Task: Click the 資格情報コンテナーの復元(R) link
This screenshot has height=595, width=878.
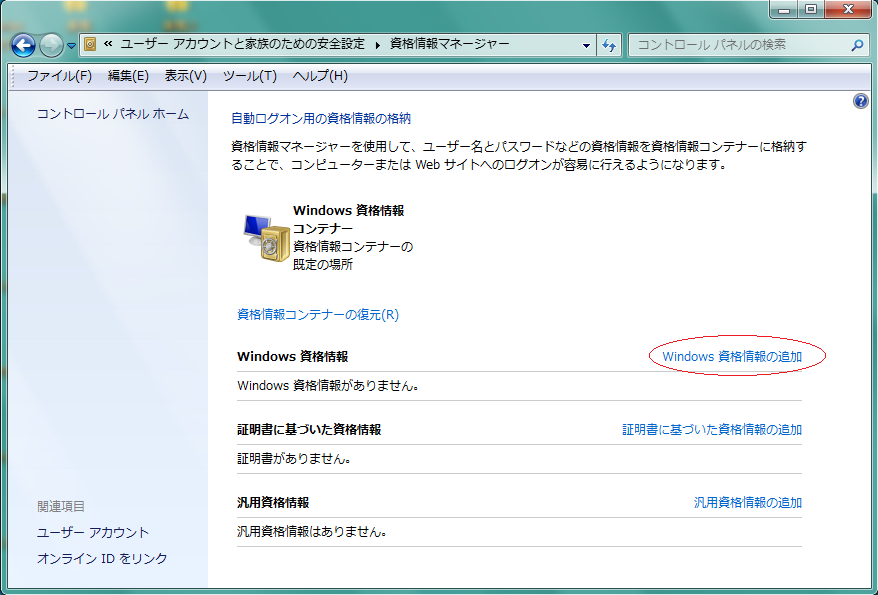Action: point(318,314)
